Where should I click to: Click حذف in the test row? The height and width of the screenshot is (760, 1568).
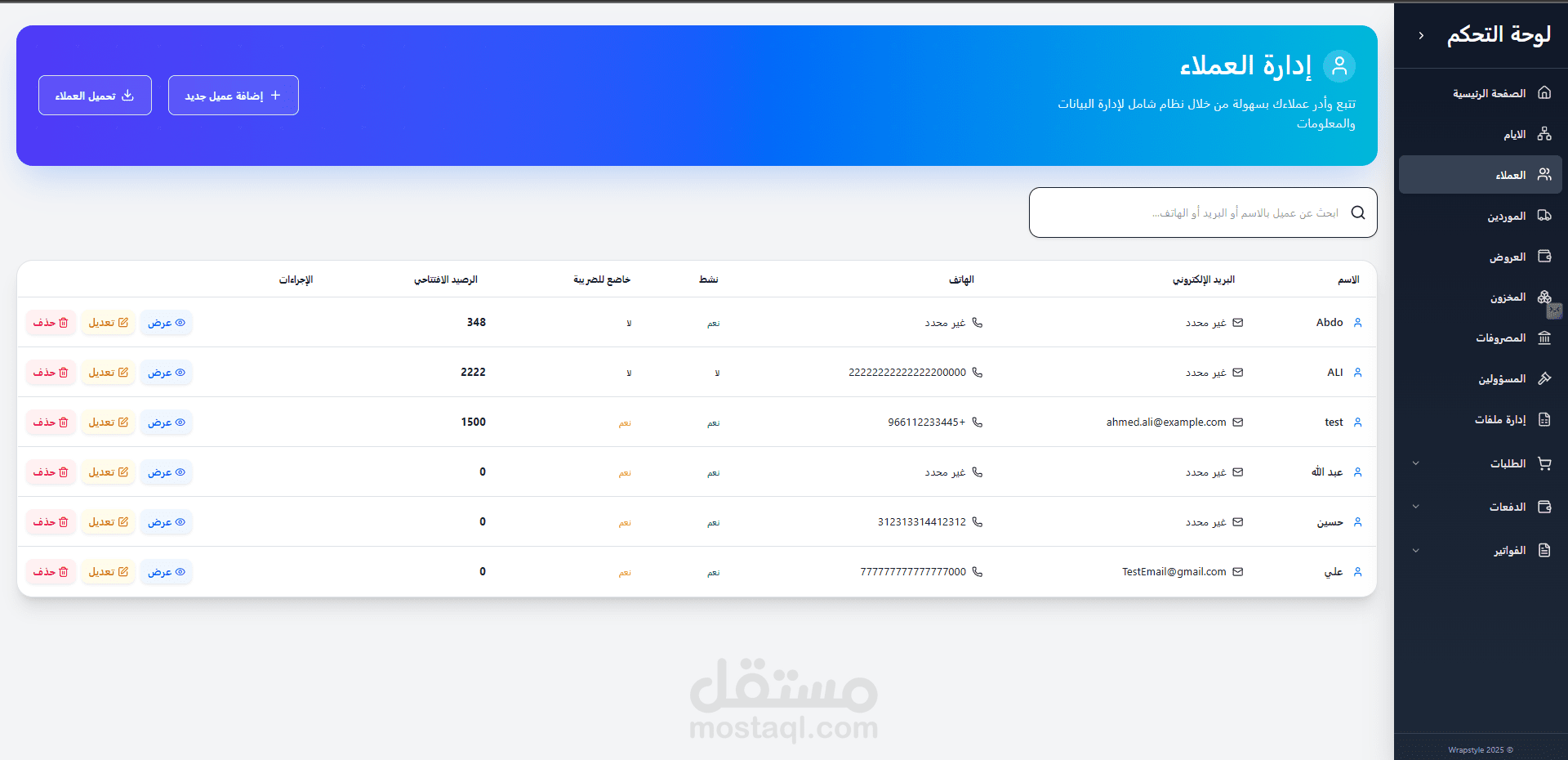pyautogui.click(x=51, y=422)
